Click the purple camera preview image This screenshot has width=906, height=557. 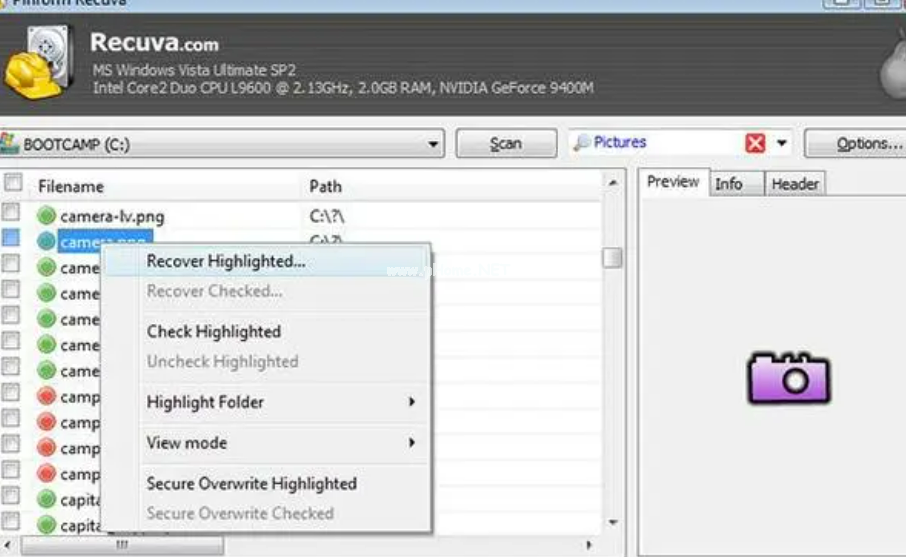(x=789, y=379)
